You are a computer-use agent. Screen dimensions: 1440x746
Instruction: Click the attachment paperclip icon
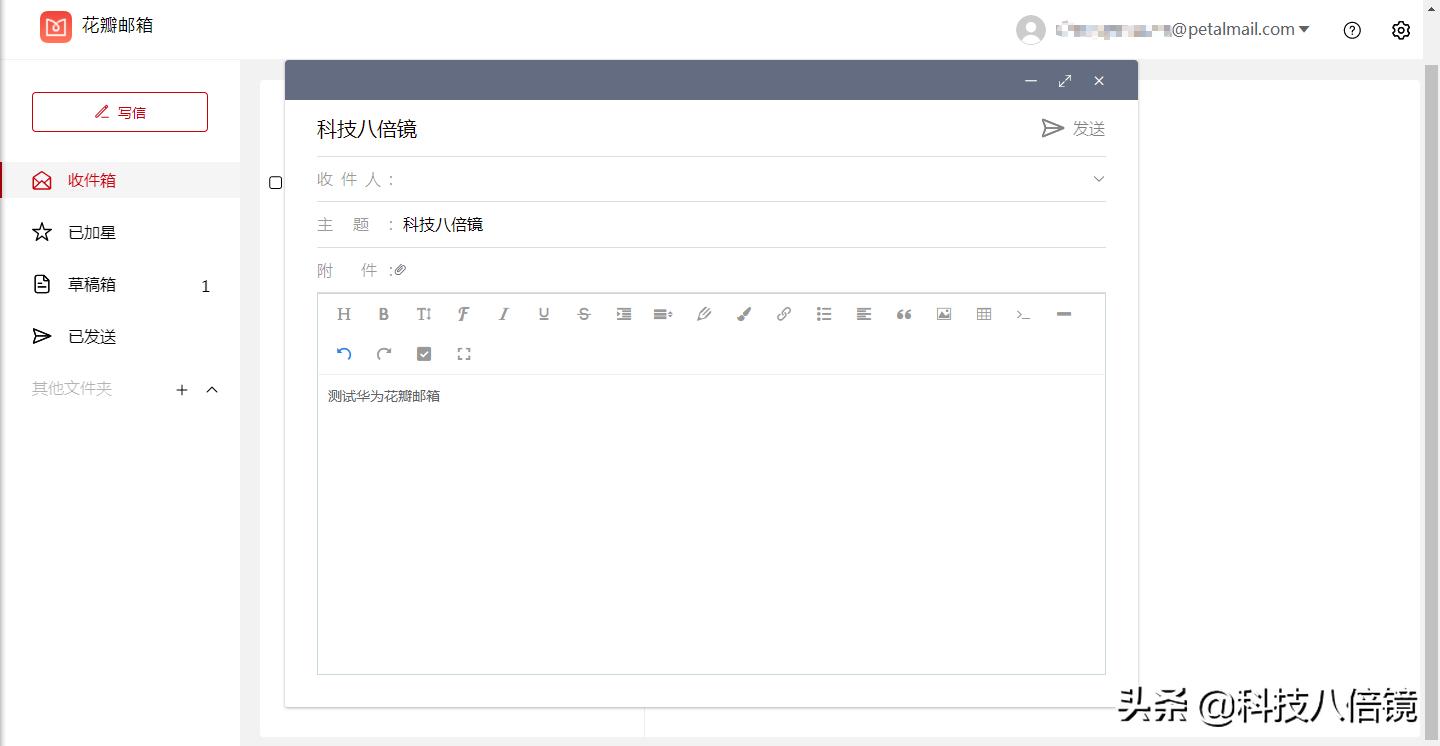point(400,270)
